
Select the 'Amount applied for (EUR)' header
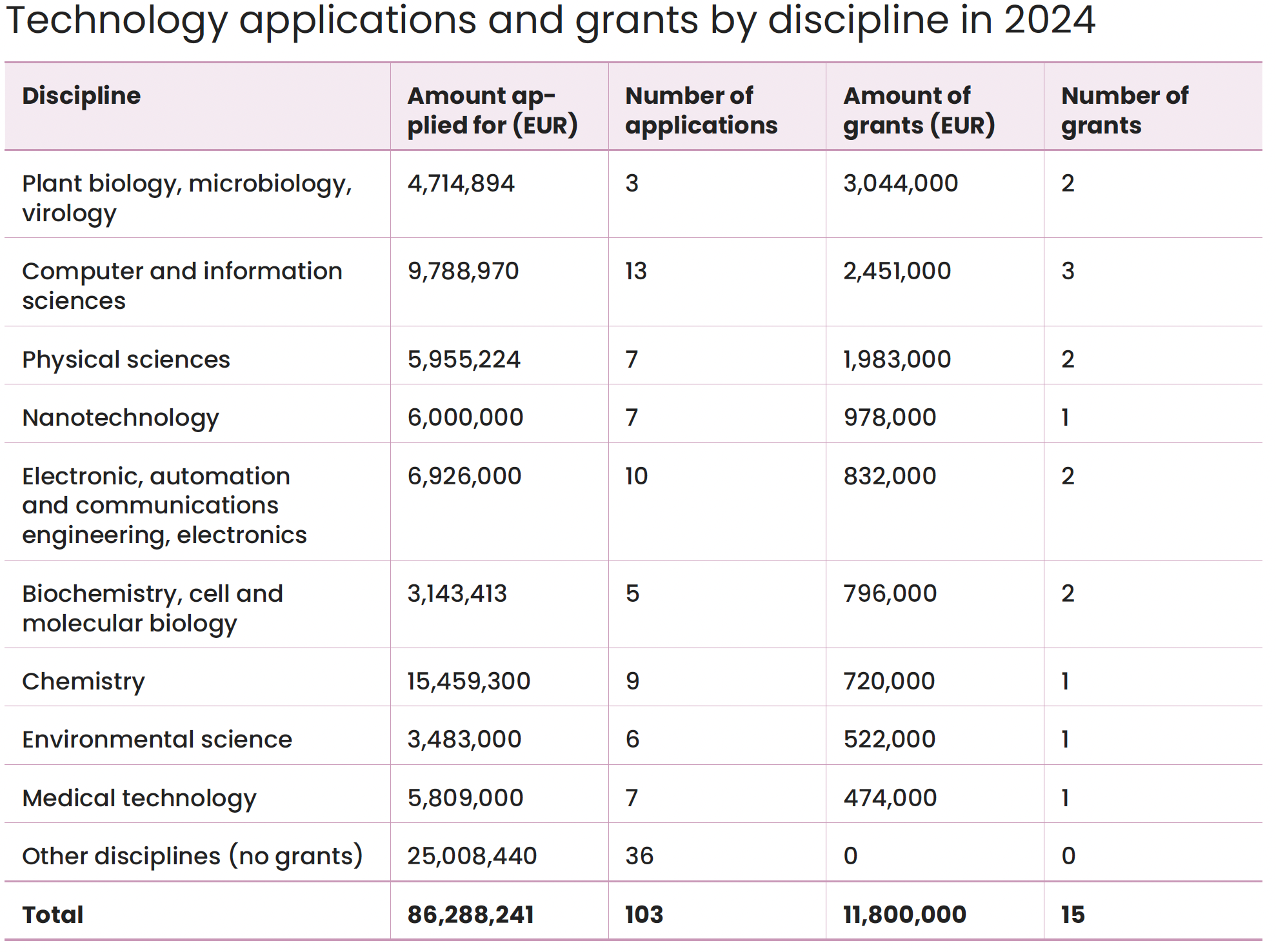point(492,110)
